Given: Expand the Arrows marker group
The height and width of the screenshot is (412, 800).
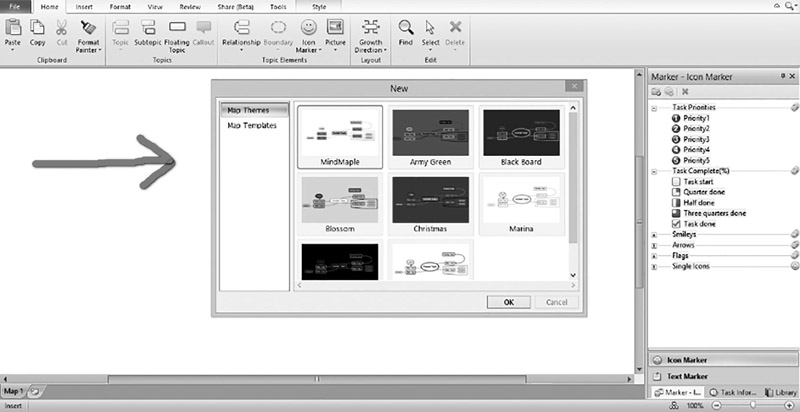Looking at the screenshot, I should point(654,245).
